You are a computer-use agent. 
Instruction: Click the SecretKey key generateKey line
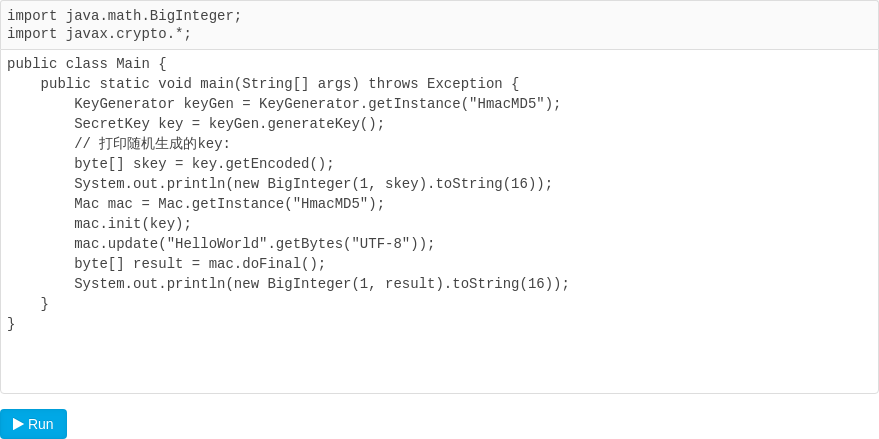click(229, 124)
